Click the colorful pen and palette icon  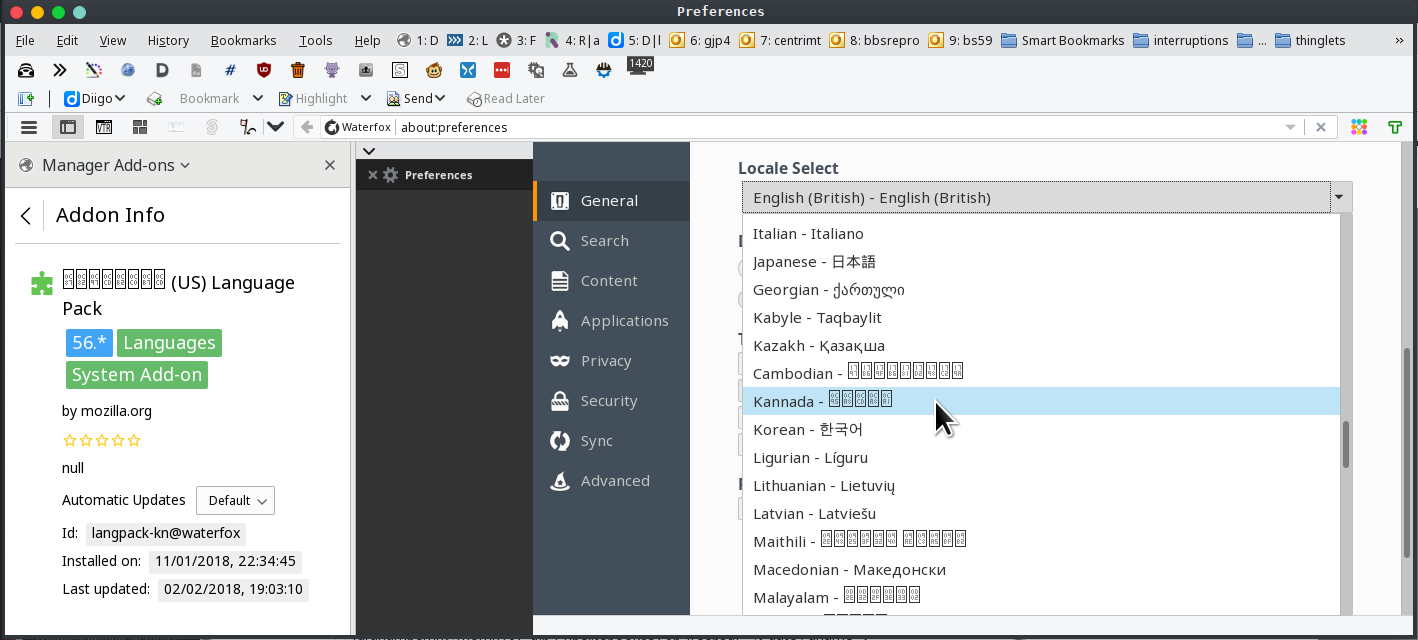tap(94, 70)
